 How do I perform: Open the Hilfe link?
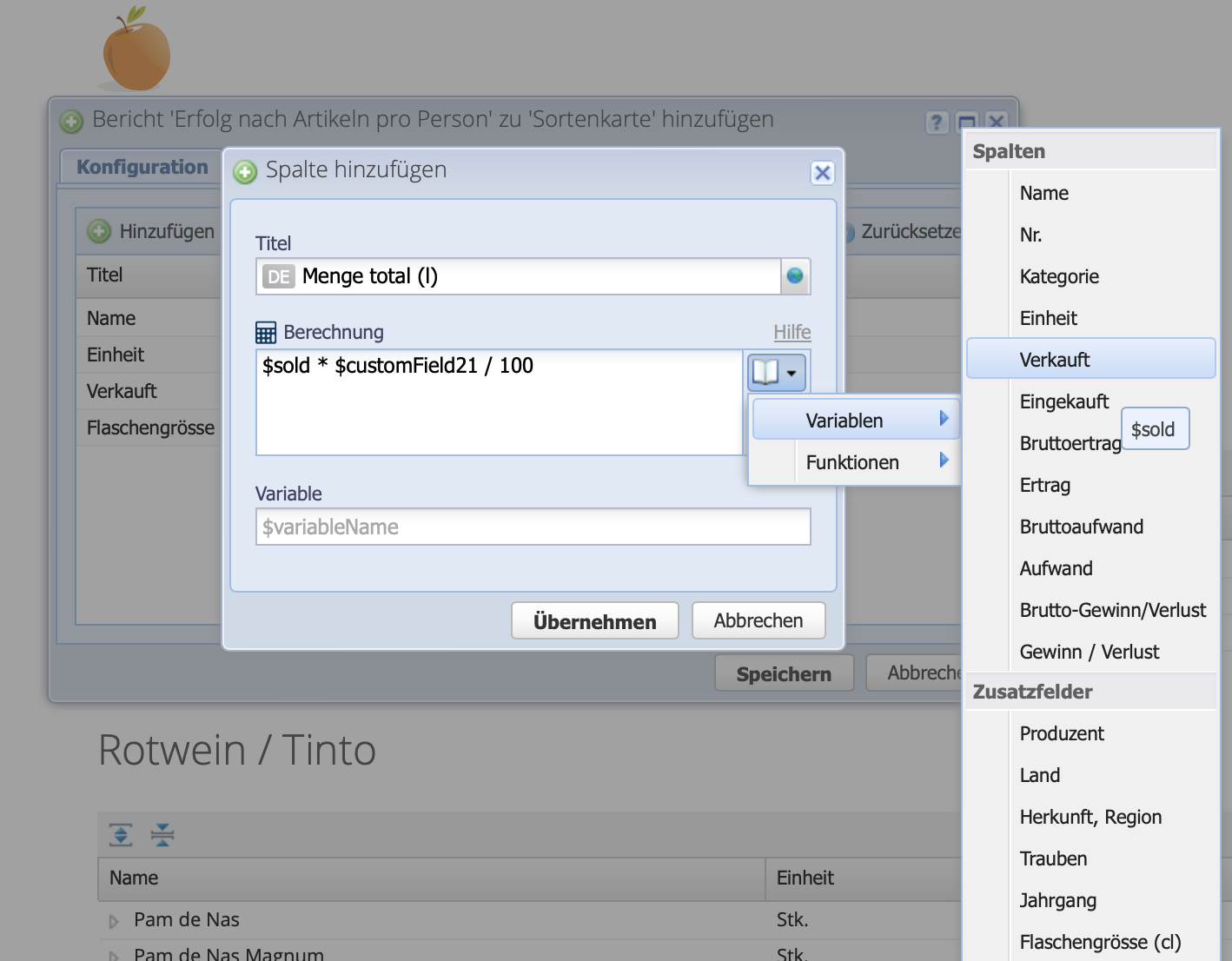(792, 332)
